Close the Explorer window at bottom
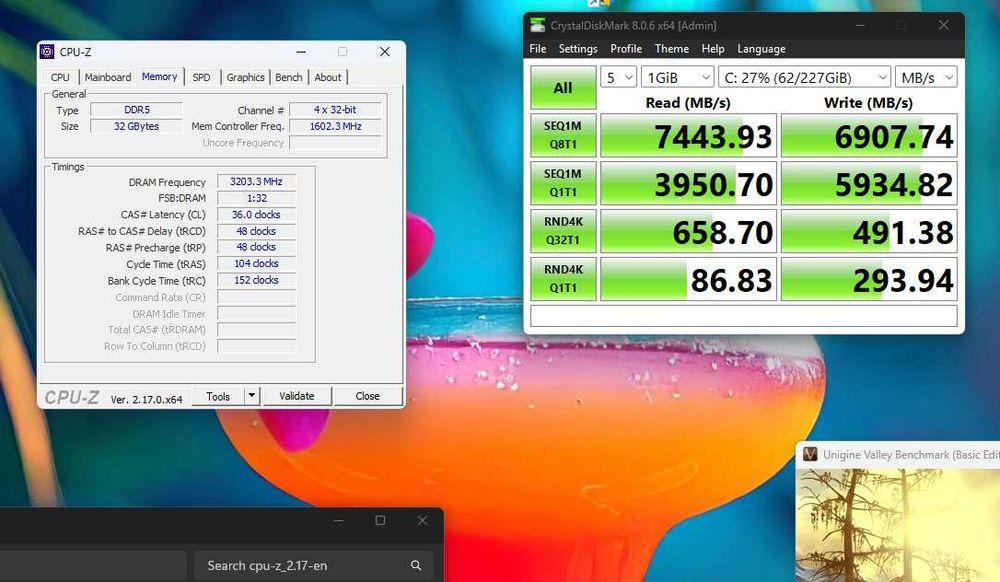1000x582 pixels. (422, 520)
